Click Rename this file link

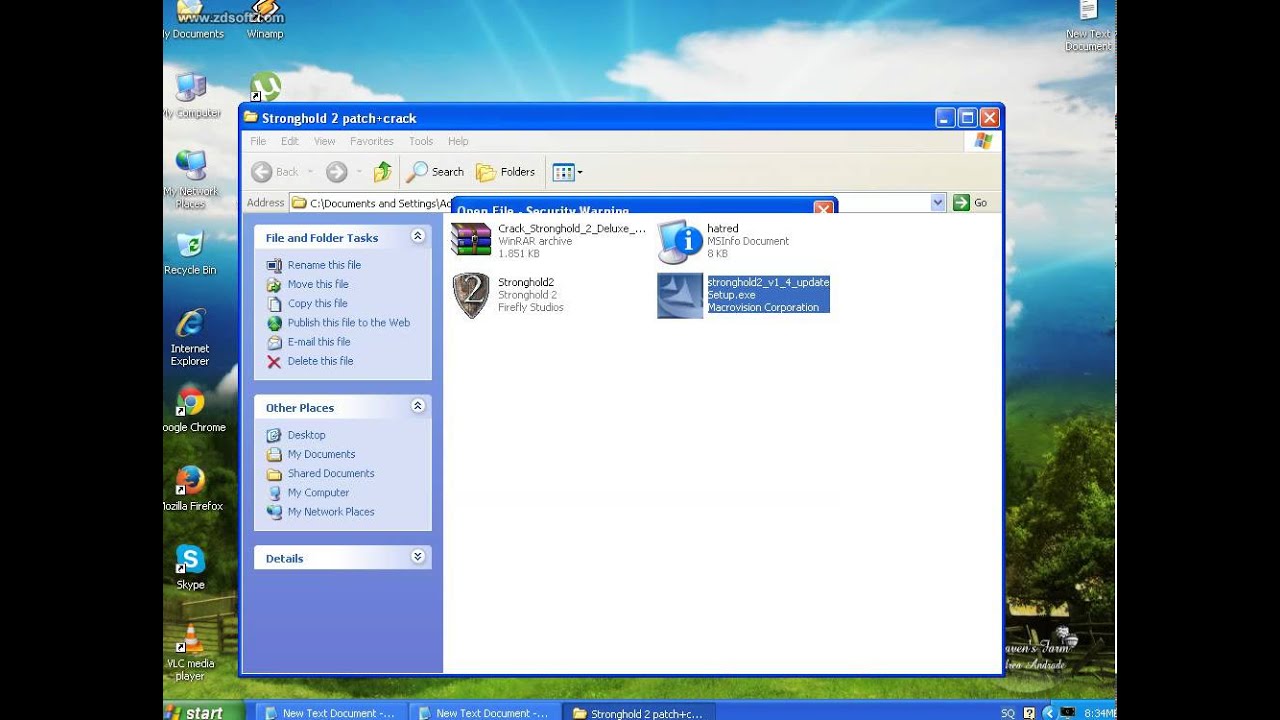(x=324, y=265)
